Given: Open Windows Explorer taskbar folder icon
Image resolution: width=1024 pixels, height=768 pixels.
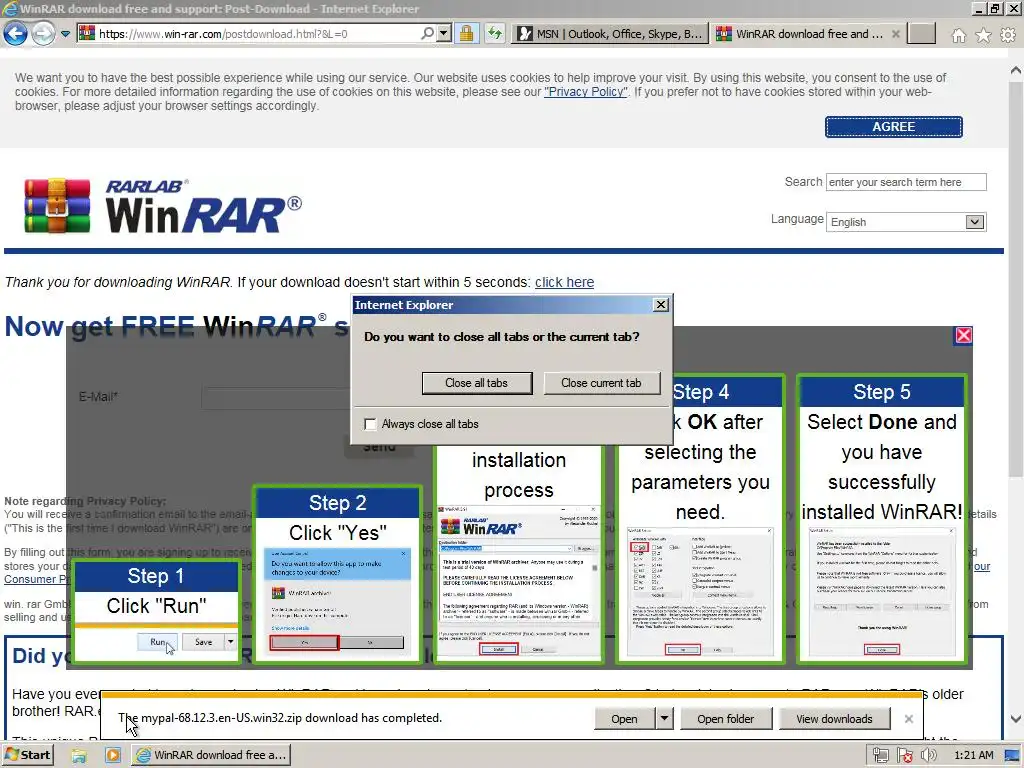Looking at the screenshot, I should click(79, 756).
